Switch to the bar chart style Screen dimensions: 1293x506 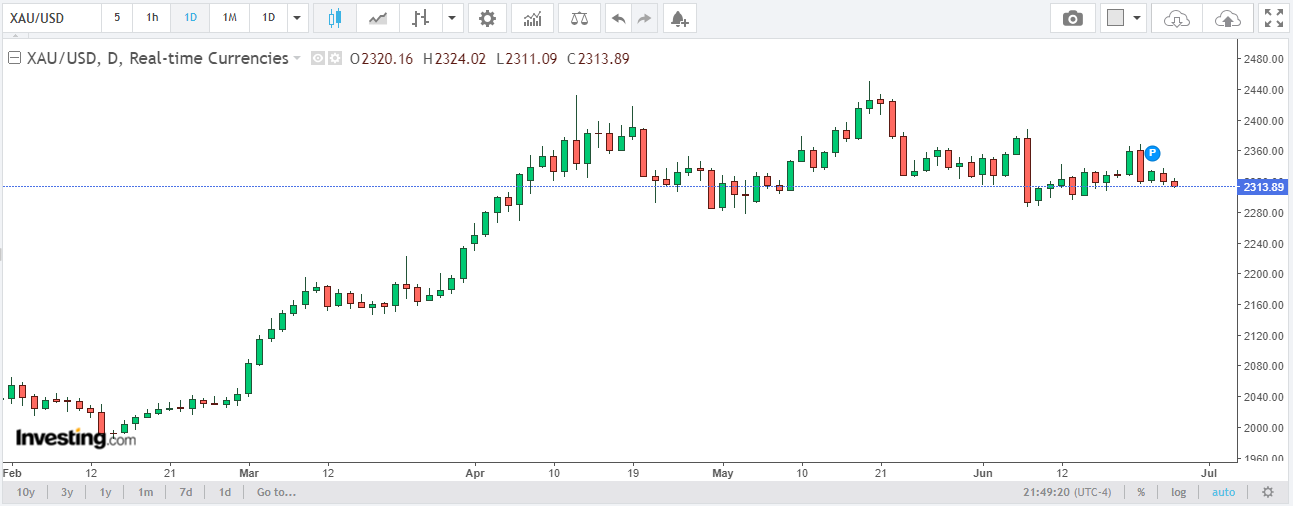point(421,18)
